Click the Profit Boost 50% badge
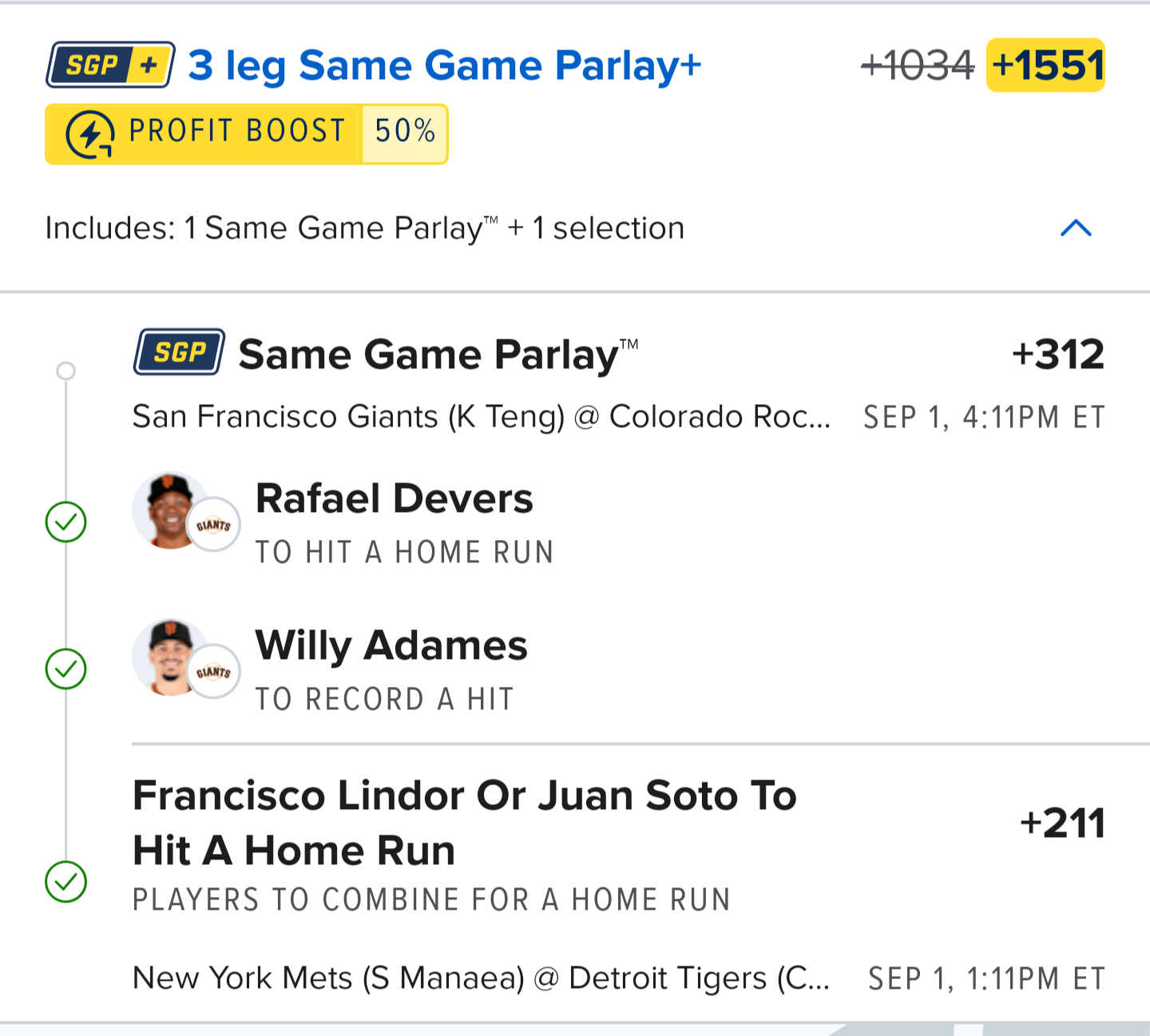Image resolution: width=1150 pixels, height=1036 pixels. [246, 133]
